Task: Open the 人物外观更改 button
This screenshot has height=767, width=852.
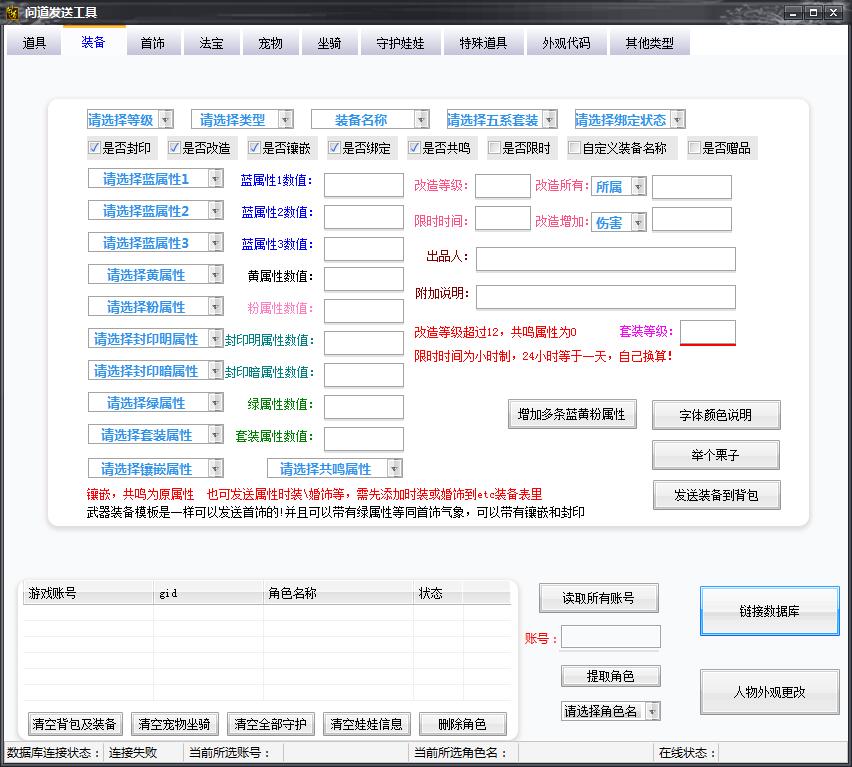Action: click(769, 692)
